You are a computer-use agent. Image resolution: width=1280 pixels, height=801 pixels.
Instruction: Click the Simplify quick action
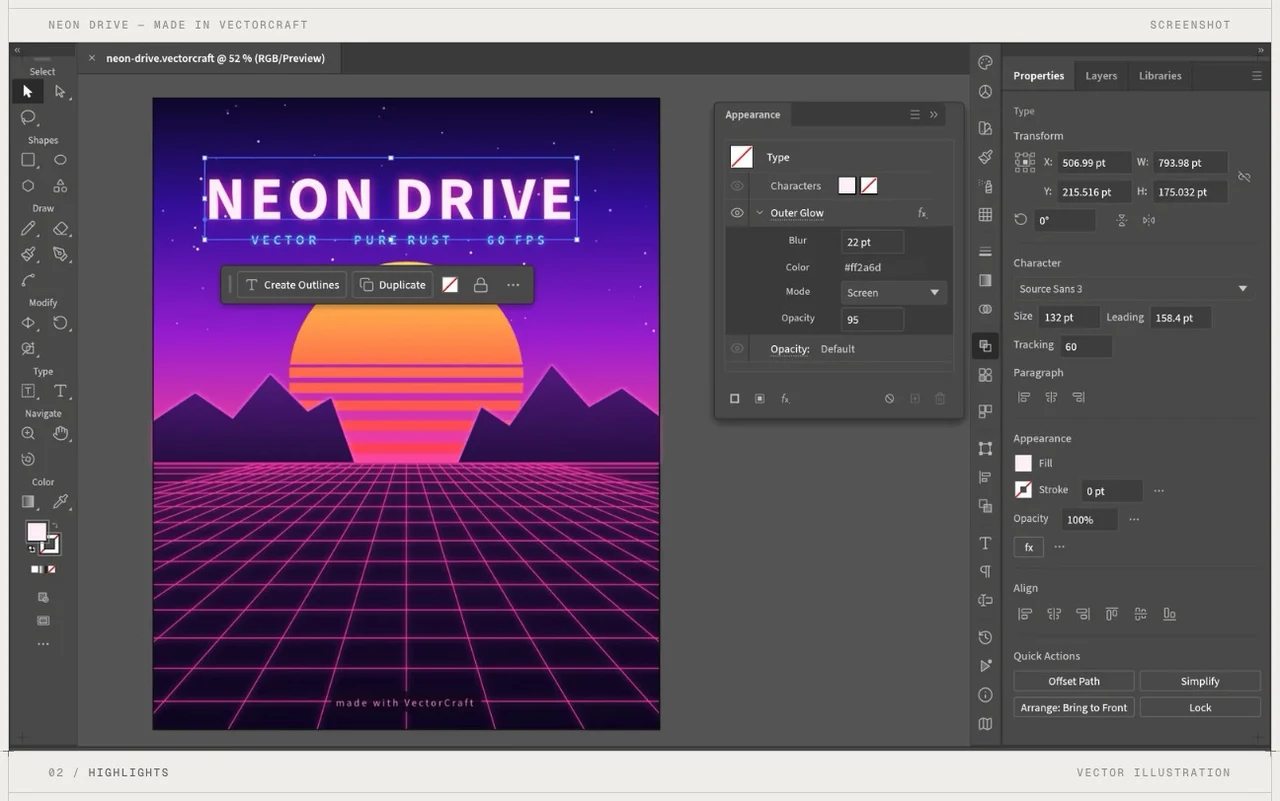point(1200,681)
